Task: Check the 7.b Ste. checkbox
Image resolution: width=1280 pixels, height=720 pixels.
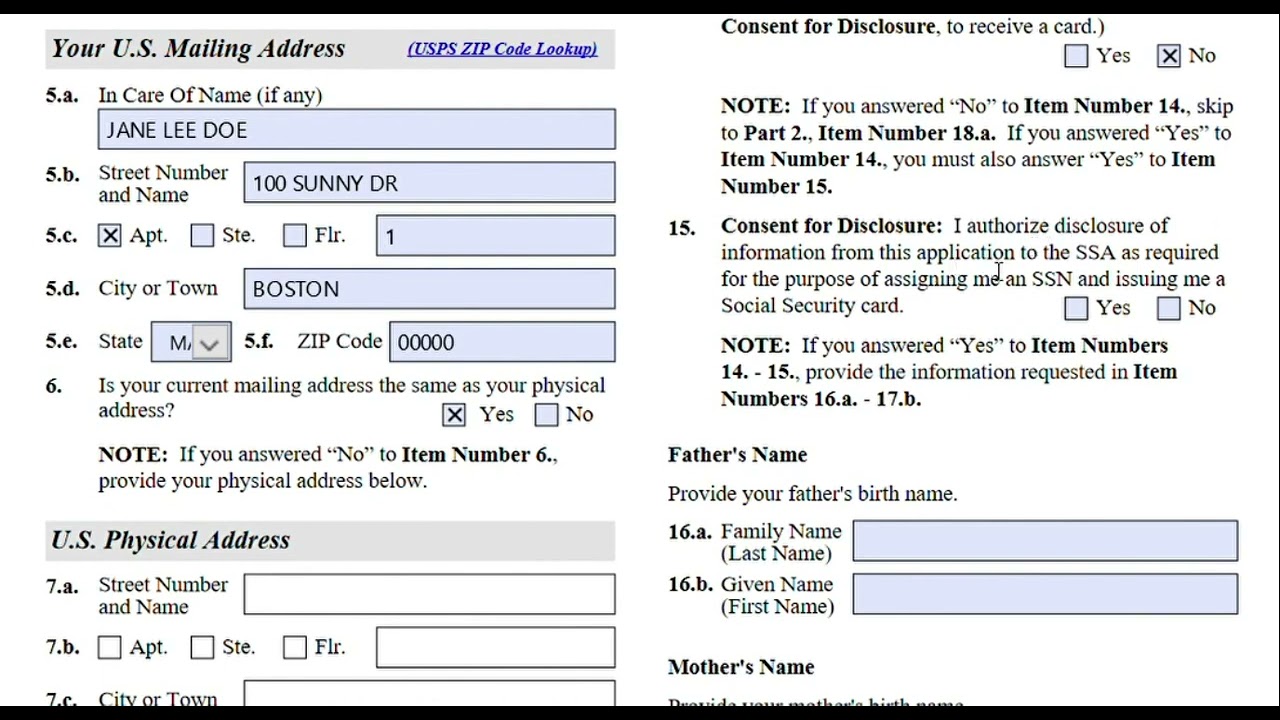Action: coord(202,648)
